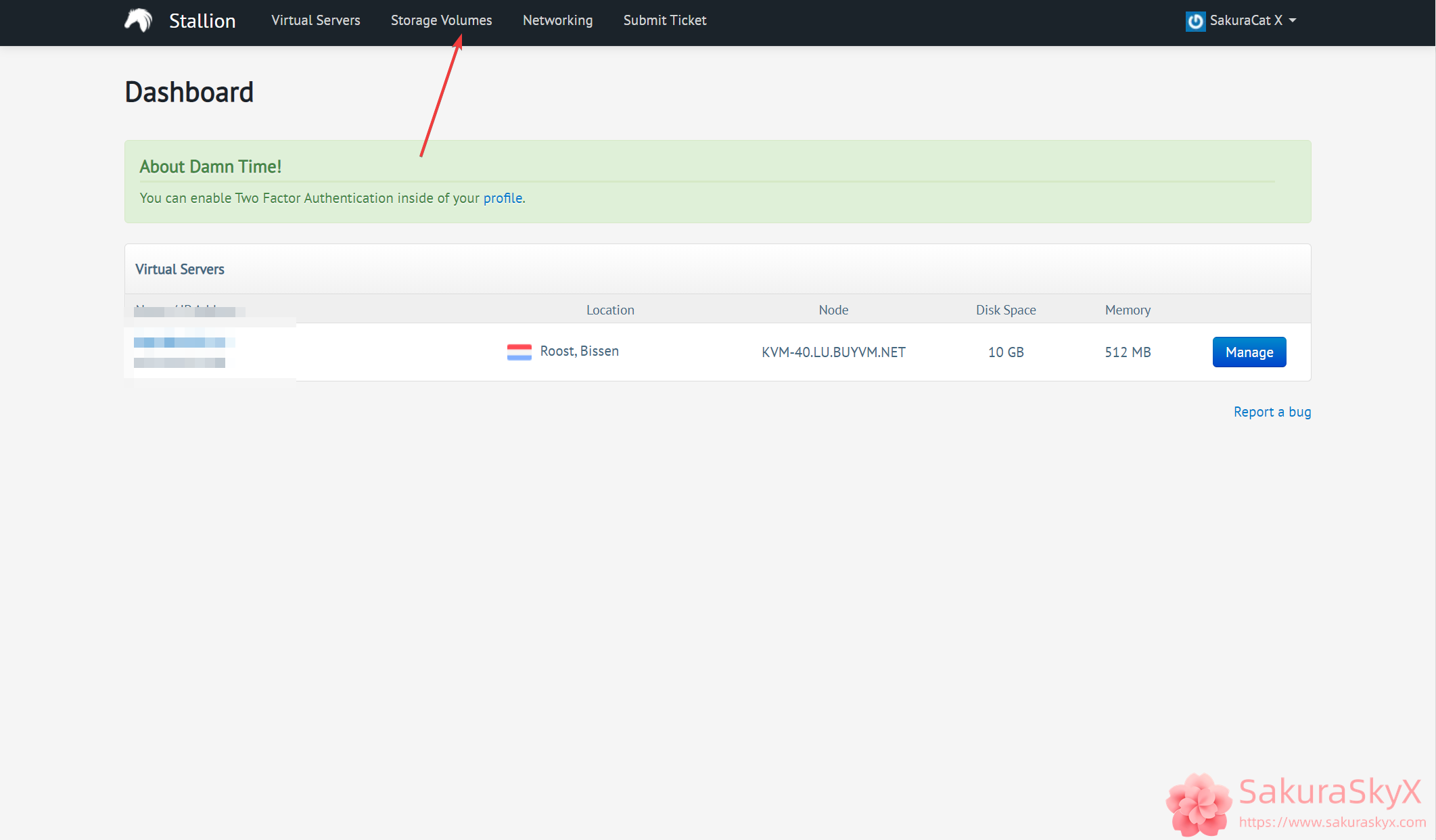
Task: Follow the profile link in the notice
Action: point(502,198)
